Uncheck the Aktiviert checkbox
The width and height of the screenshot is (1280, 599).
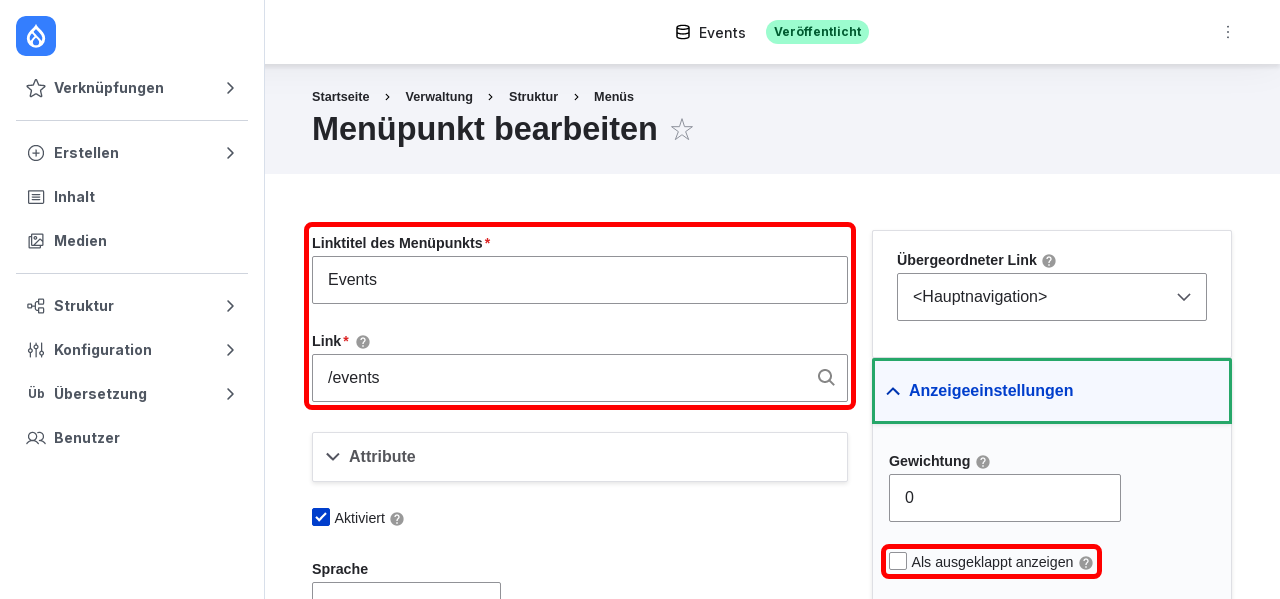tap(321, 517)
